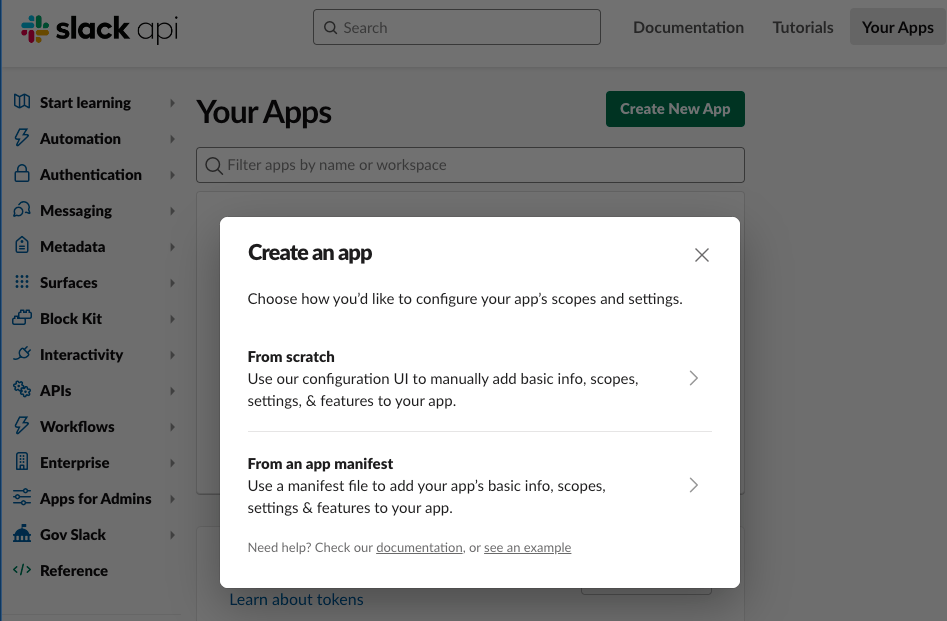
Task: Choose the From an app manifest option
Action: 480,485
